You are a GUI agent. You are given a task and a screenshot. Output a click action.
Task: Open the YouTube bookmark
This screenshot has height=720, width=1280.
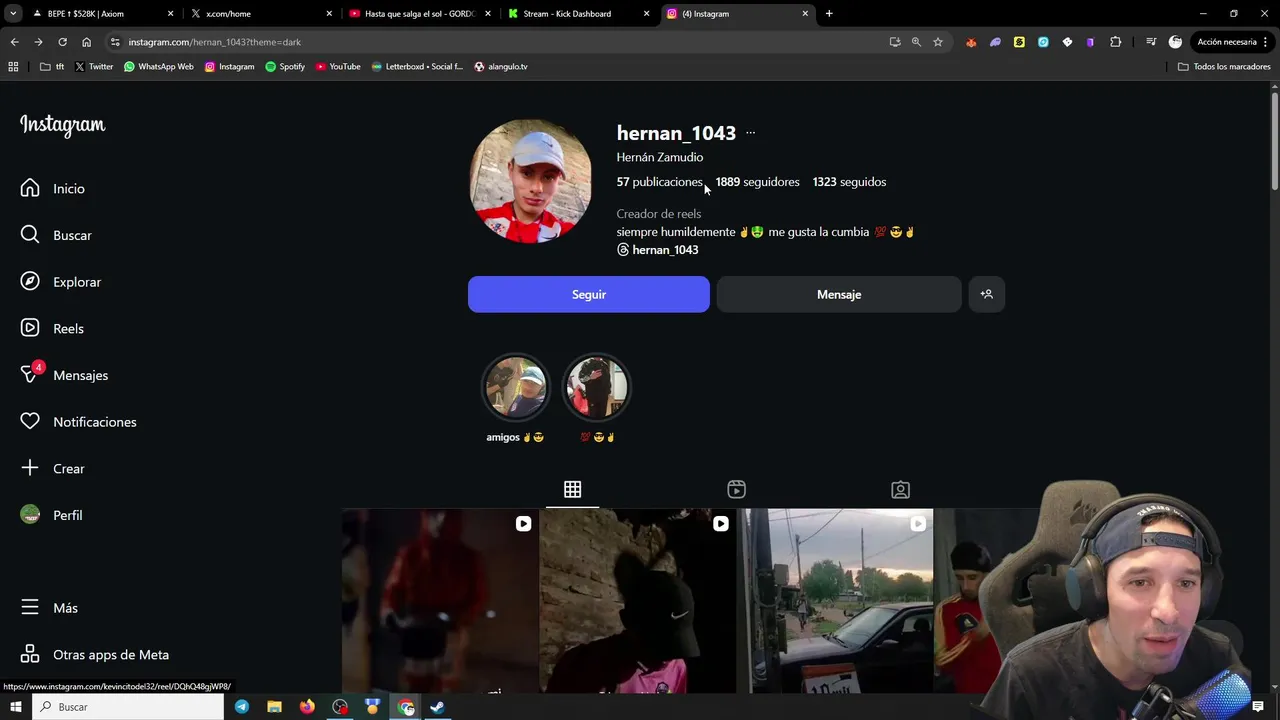[x=338, y=67]
